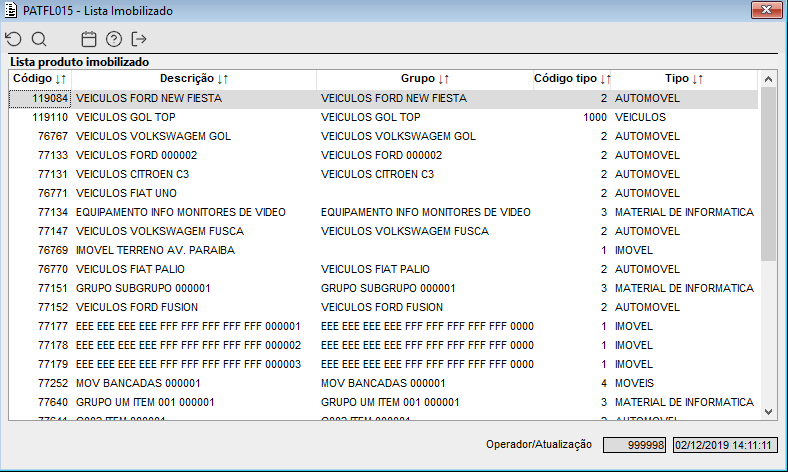Select description VEICULOS FORD FUSION
The image size is (788, 472).
click(x=137, y=308)
